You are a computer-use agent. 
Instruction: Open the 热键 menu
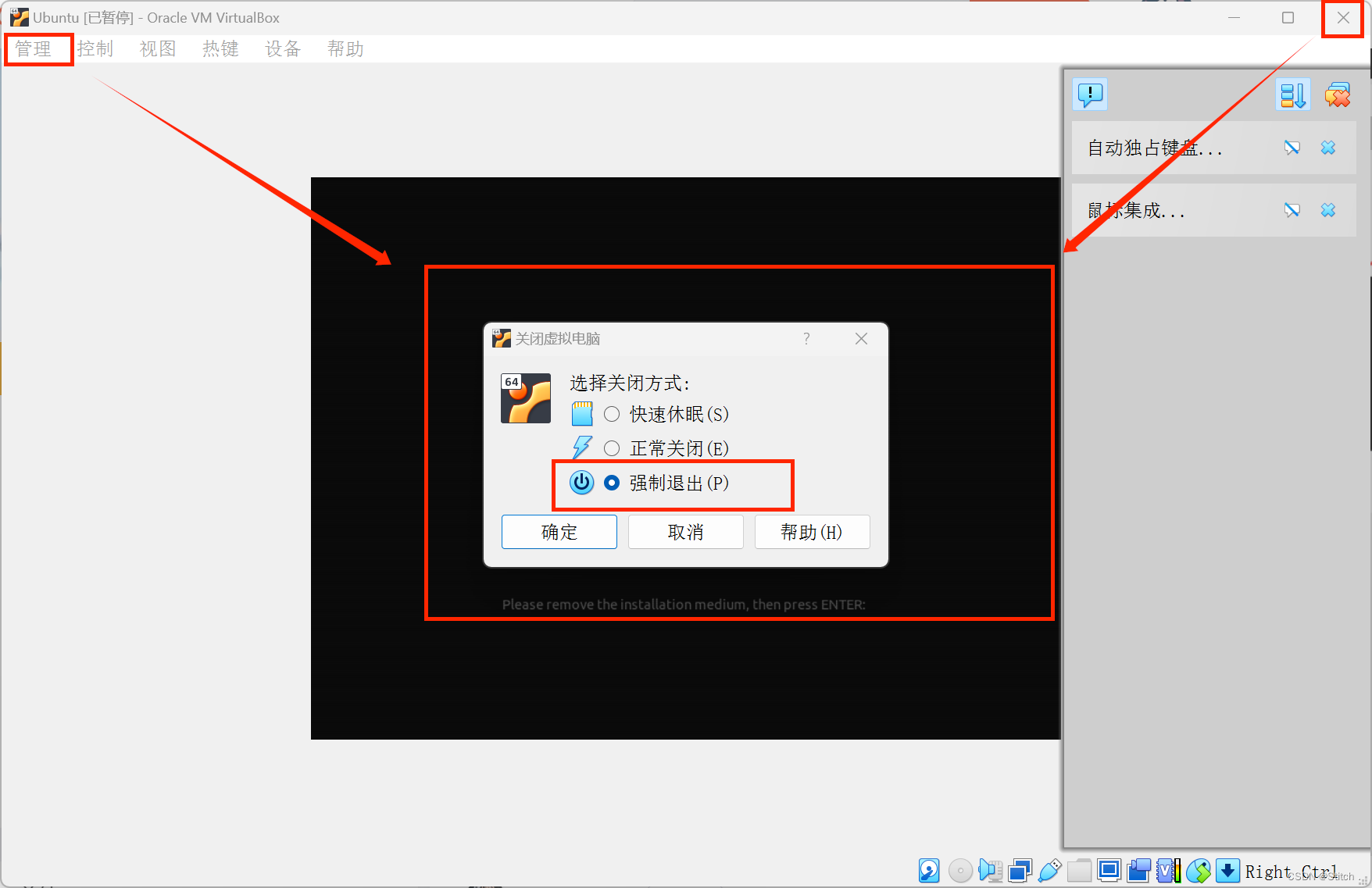pyautogui.click(x=220, y=49)
